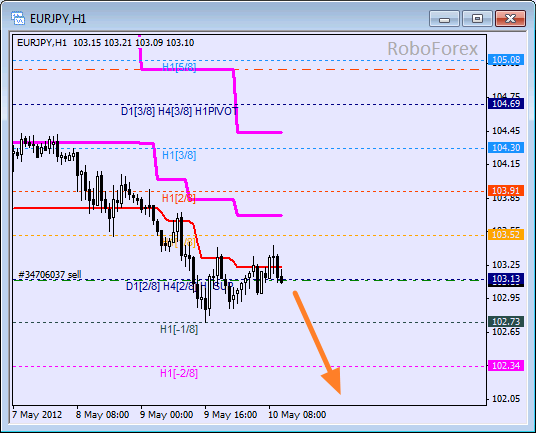Select the 105.08 blue price label
Viewport: 536px width, 433px height.
(x=506, y=60)
